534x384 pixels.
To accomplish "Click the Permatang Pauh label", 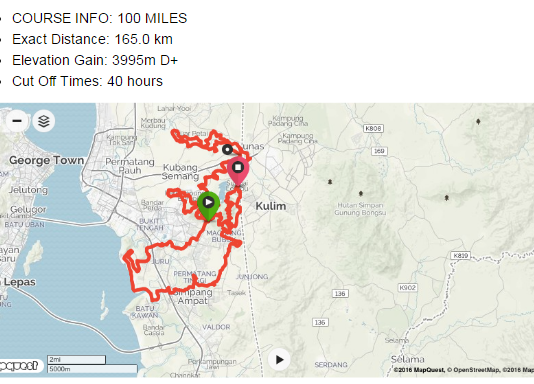I will click(x=130, y=166).
